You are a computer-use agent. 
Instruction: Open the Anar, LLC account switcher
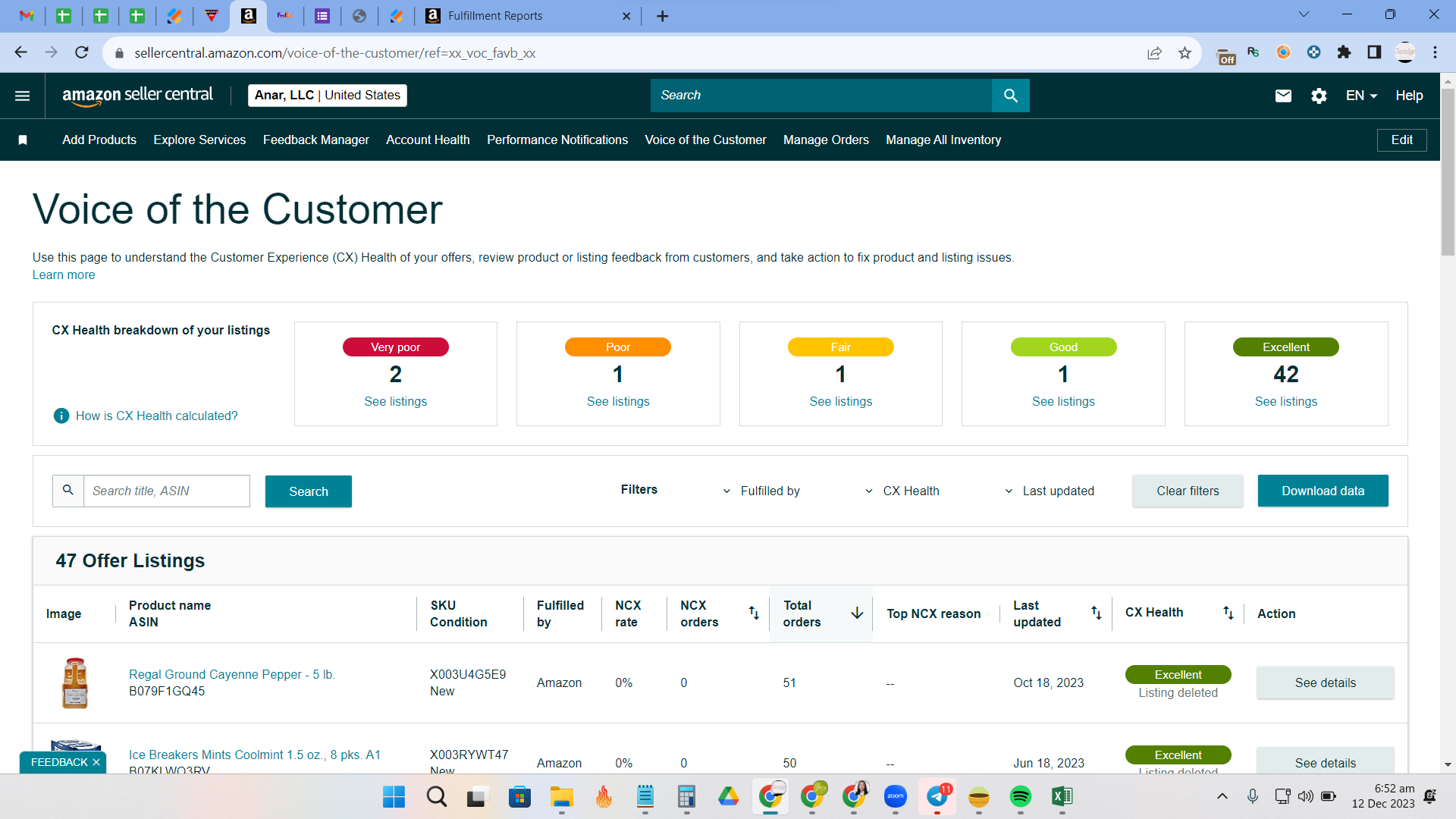point(328,95)
